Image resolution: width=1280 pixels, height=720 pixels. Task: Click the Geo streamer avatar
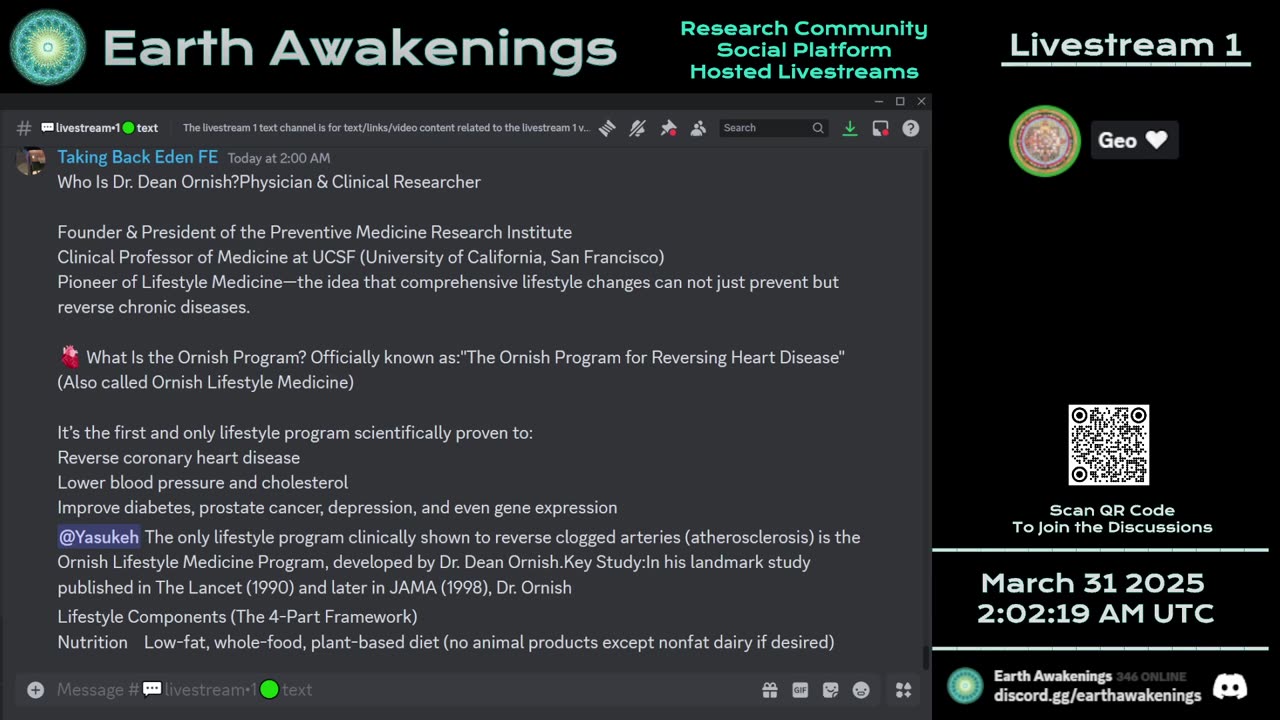tap(1045, 141)
